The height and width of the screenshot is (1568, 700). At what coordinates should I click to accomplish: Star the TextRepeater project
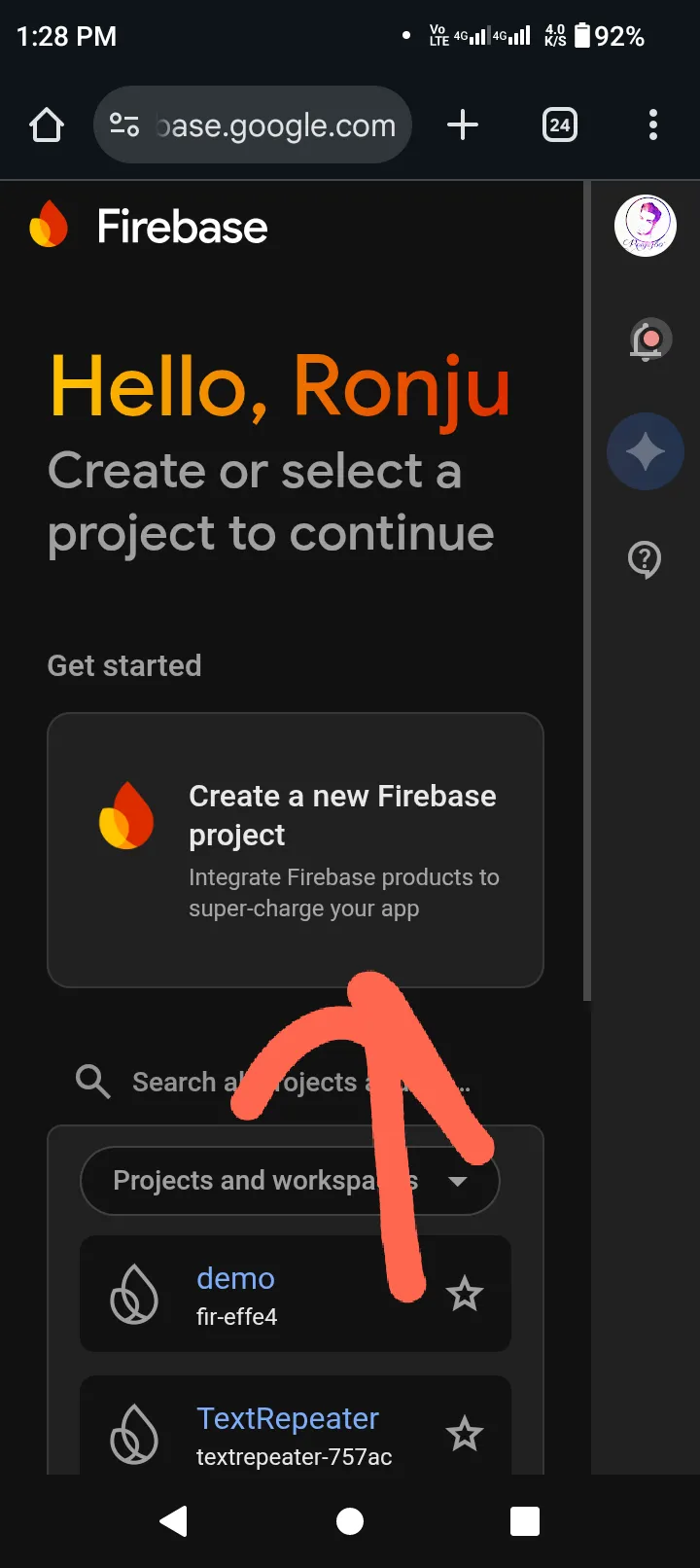pyautogui.click(x=464, y=1434)
